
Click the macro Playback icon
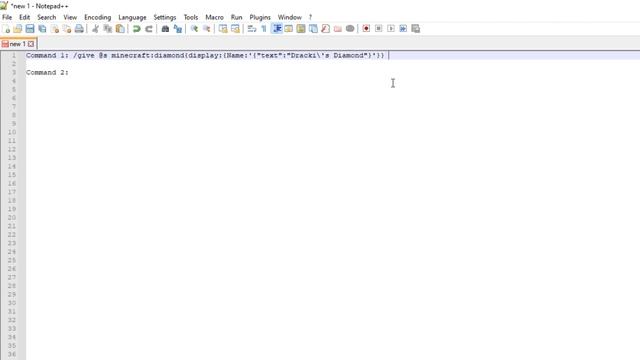click(391, 29)
